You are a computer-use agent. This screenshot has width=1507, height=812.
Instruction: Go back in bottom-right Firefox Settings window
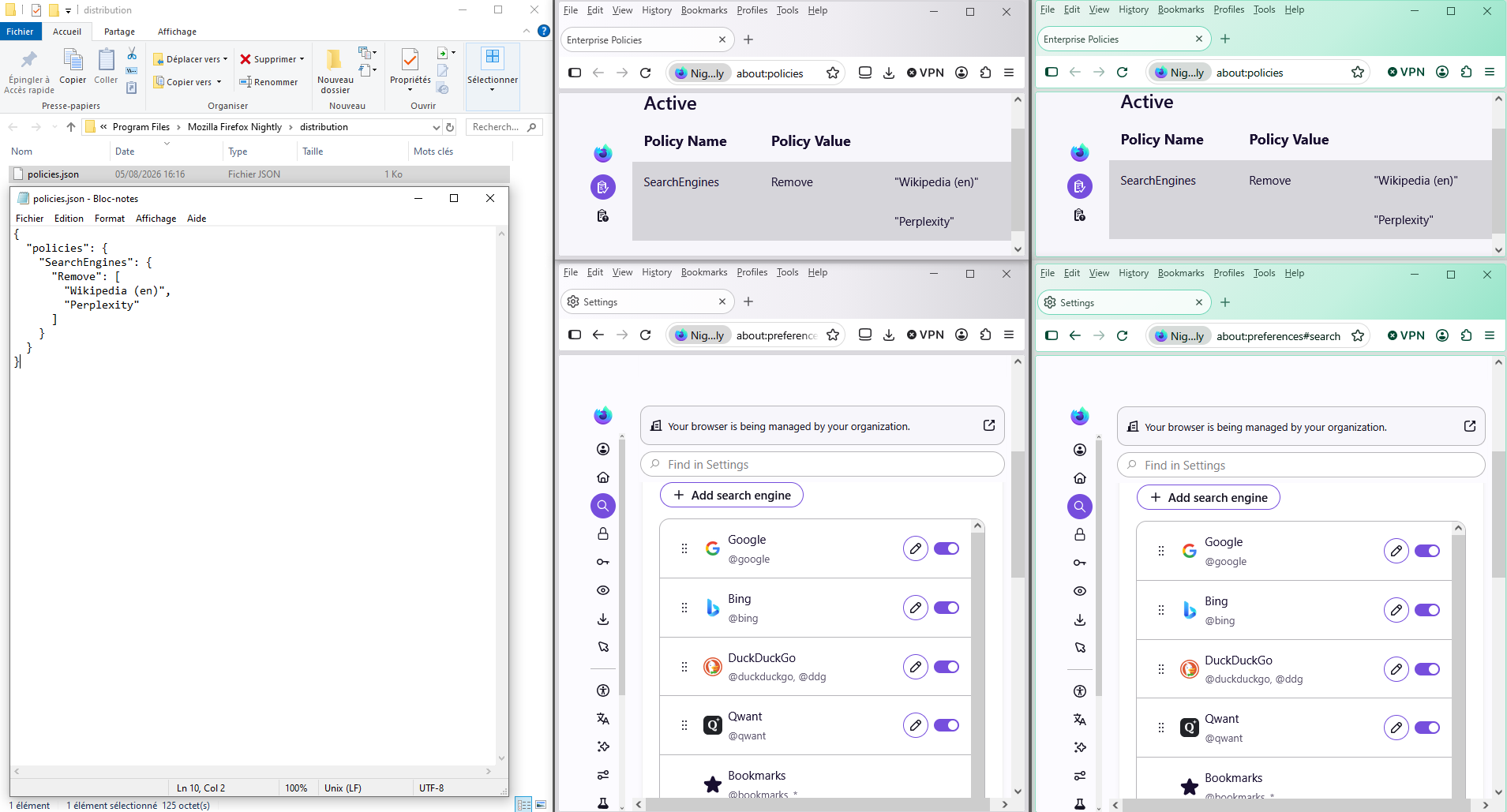pos(1075,335)
